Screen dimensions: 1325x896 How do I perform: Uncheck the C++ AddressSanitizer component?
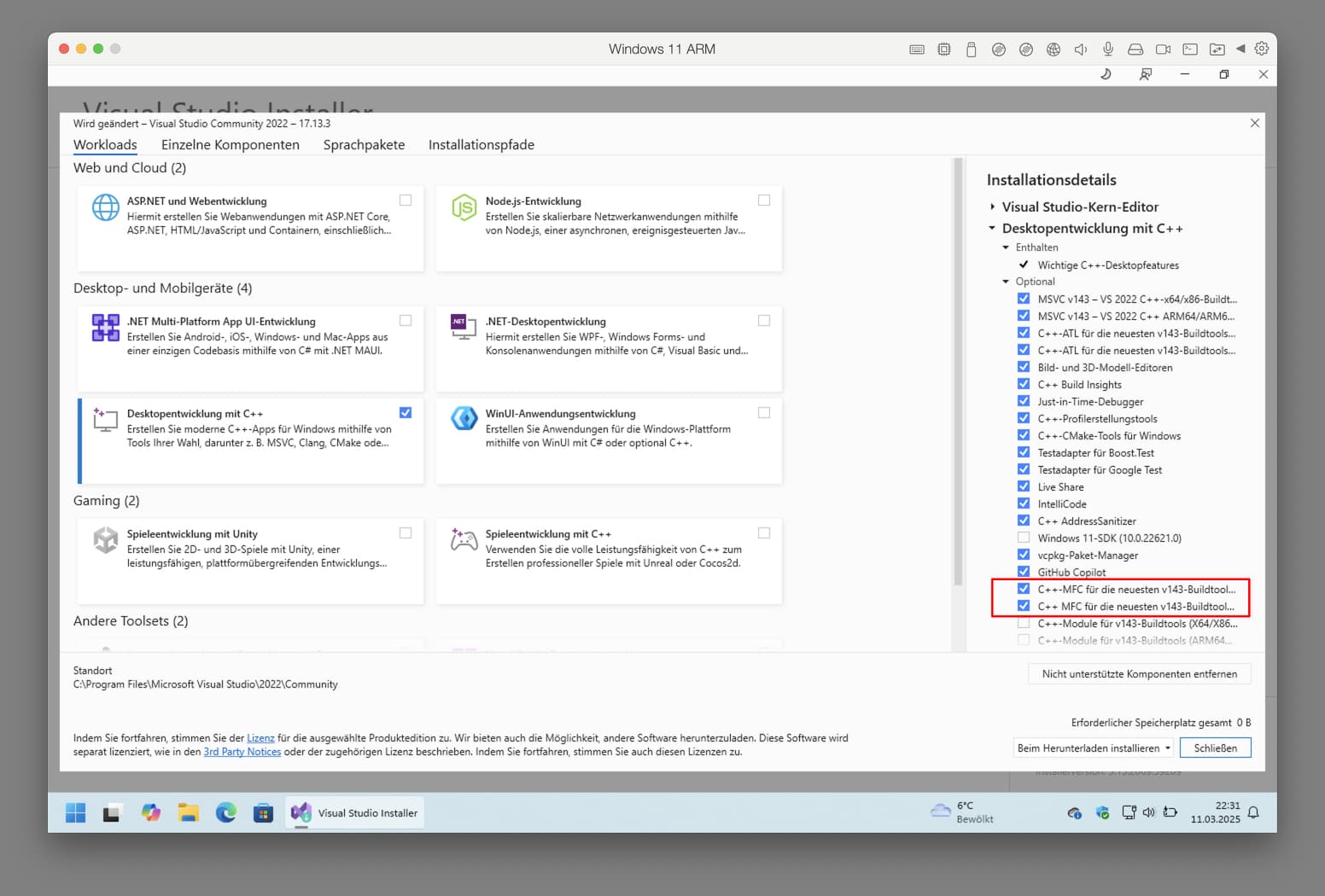click(1024, 521)
